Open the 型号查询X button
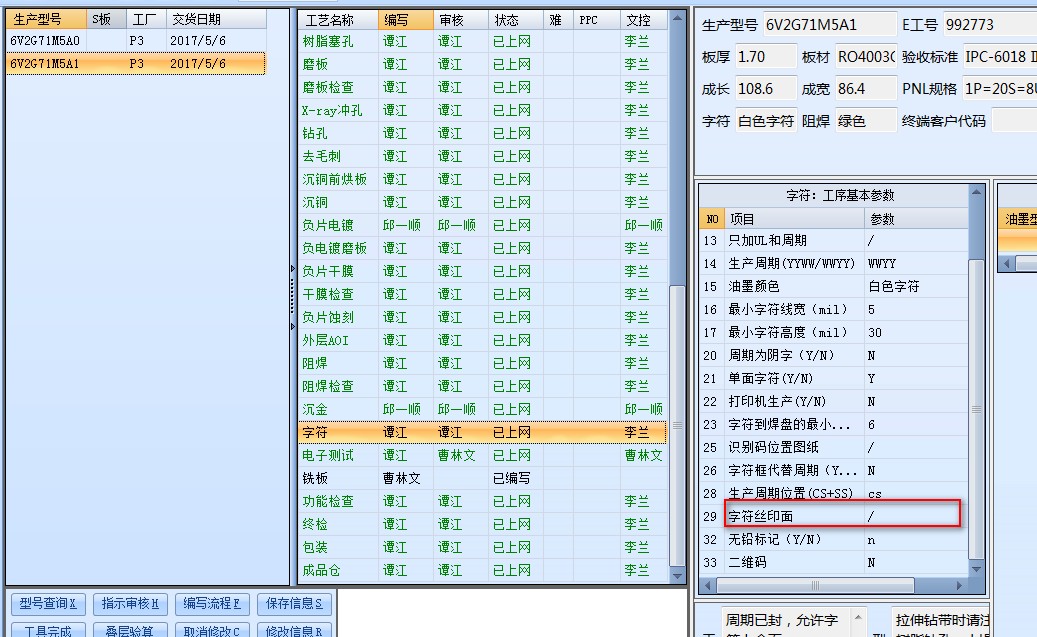The width and height of the screenshot is (1037, 637). pyautogui.click(x=48, y=604)
